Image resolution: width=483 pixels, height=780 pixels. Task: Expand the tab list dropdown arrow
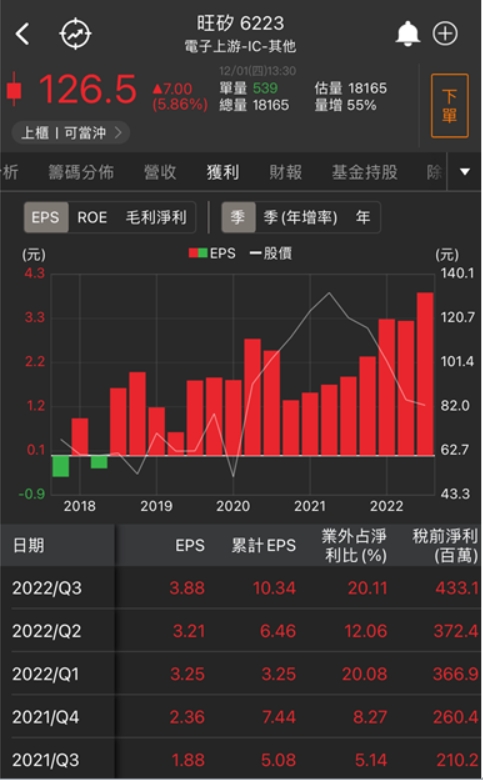pyautogui.click(x=465, y=172)
